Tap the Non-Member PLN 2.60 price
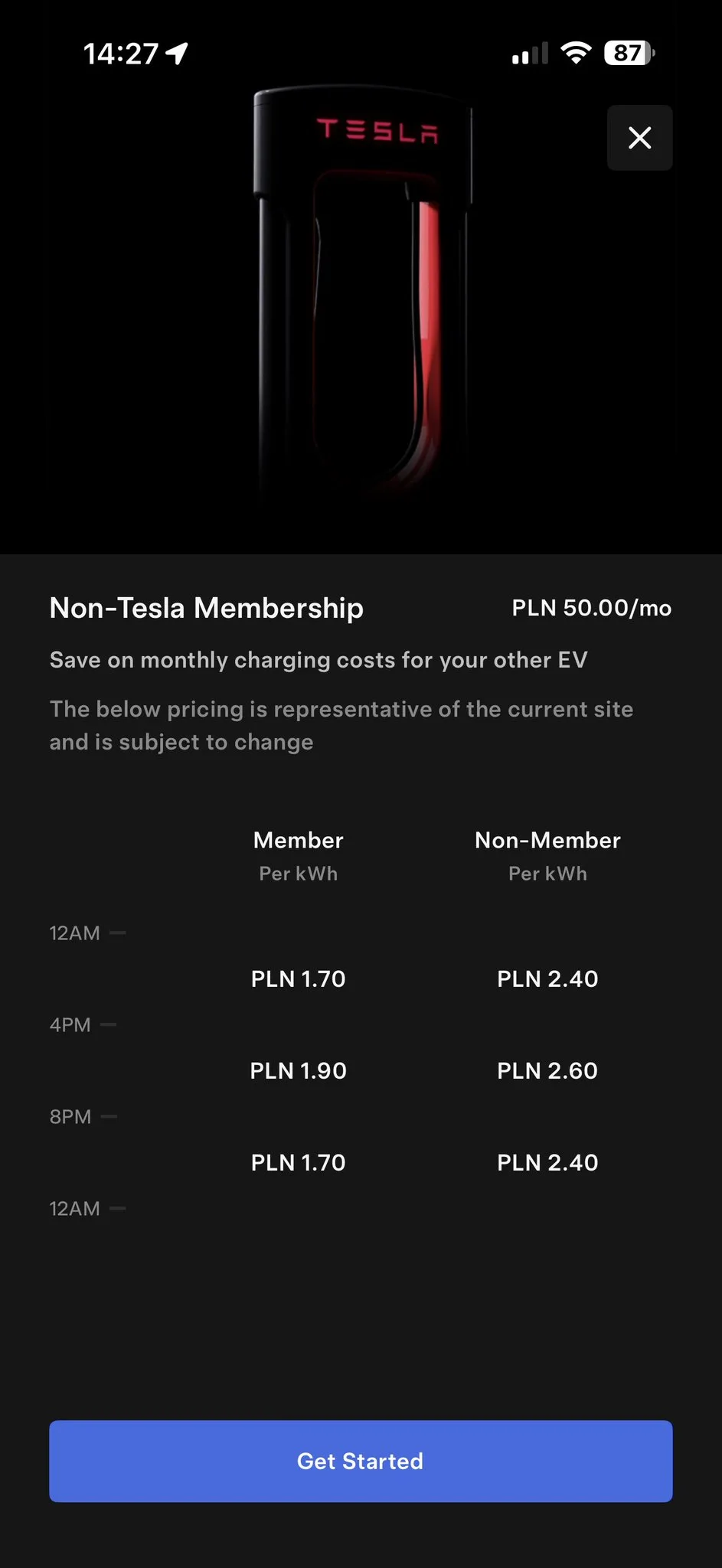This screenshot has height=1568, width=722. coord(547,1070)
